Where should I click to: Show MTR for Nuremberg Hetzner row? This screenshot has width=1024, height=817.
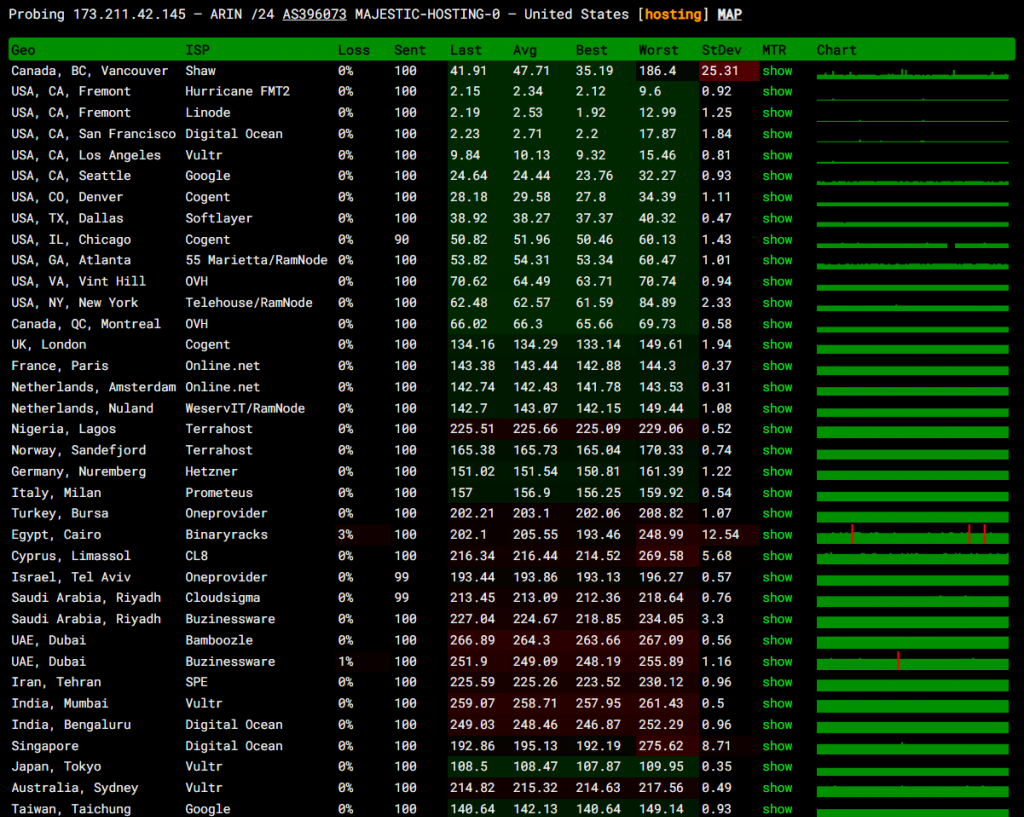point(777,472)
